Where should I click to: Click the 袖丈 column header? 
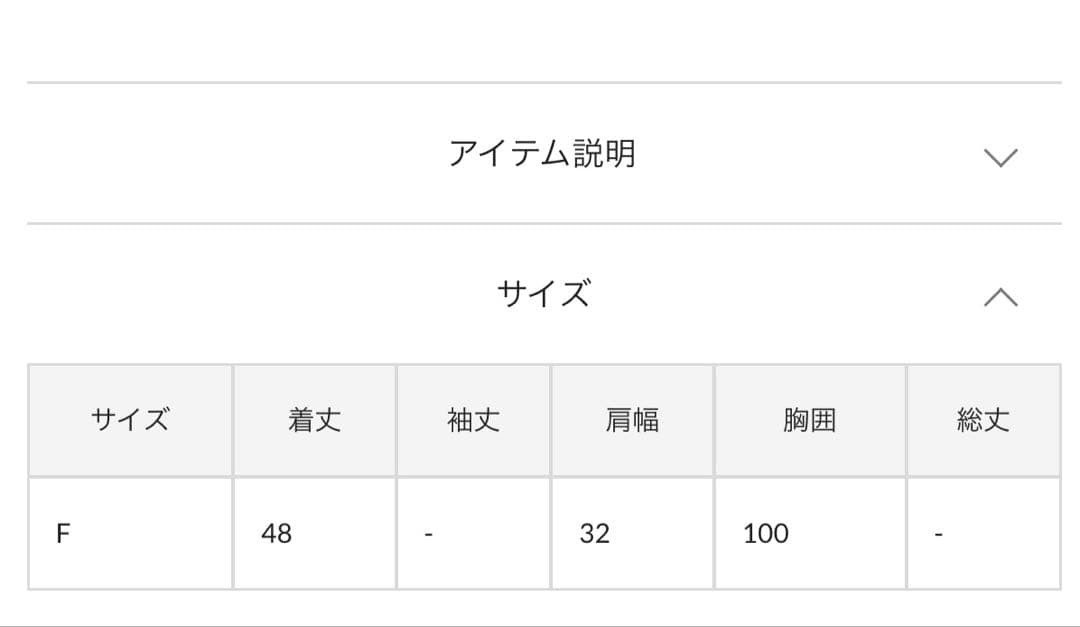point(472,420)
